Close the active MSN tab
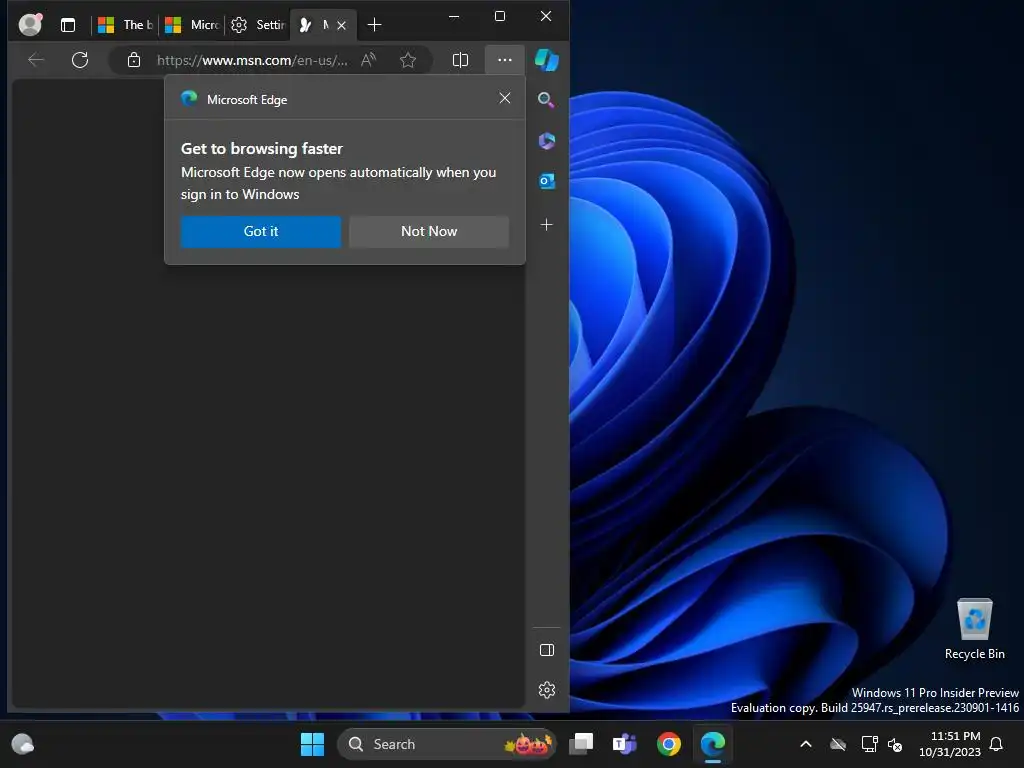Viewport: 1024px width, 768px height. 342,25
